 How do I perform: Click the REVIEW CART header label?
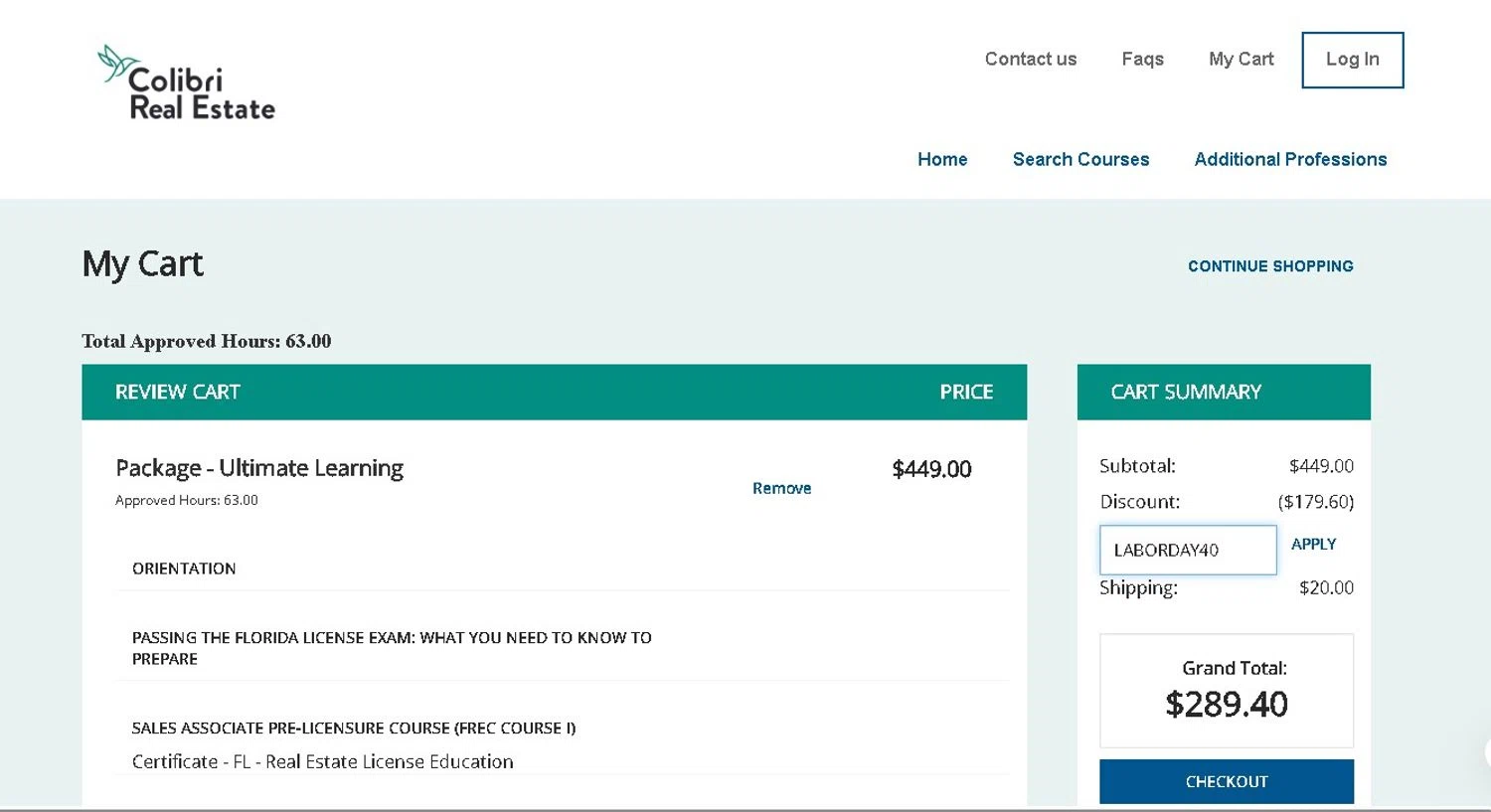coord(177,392)
